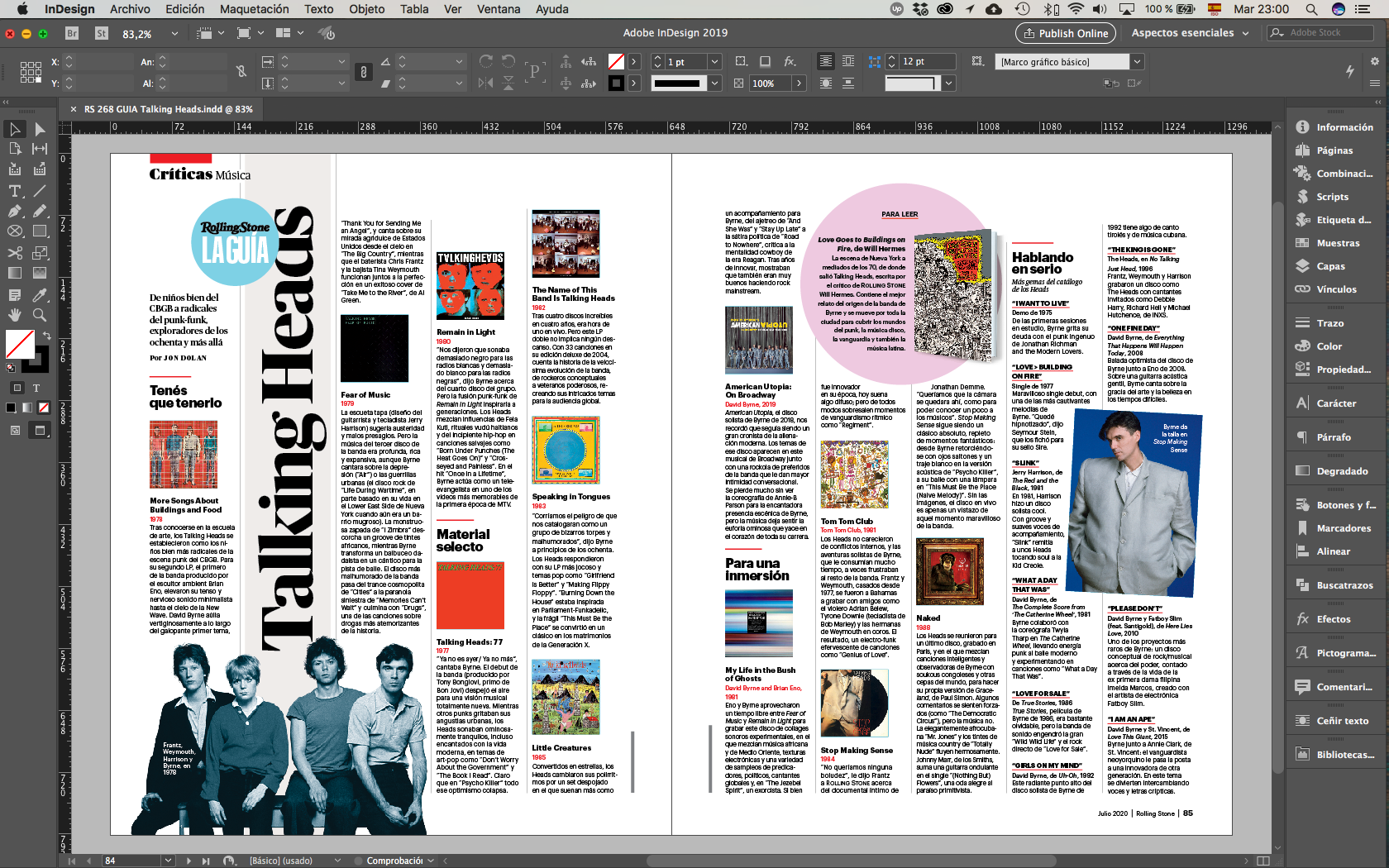Click the rotate 90° clockwise icon
The image size is (1389, 868).
coord(486,62)
